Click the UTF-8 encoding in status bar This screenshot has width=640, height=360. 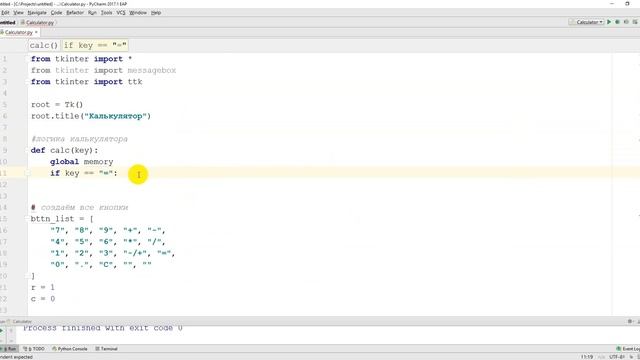(x=617, y=357)
